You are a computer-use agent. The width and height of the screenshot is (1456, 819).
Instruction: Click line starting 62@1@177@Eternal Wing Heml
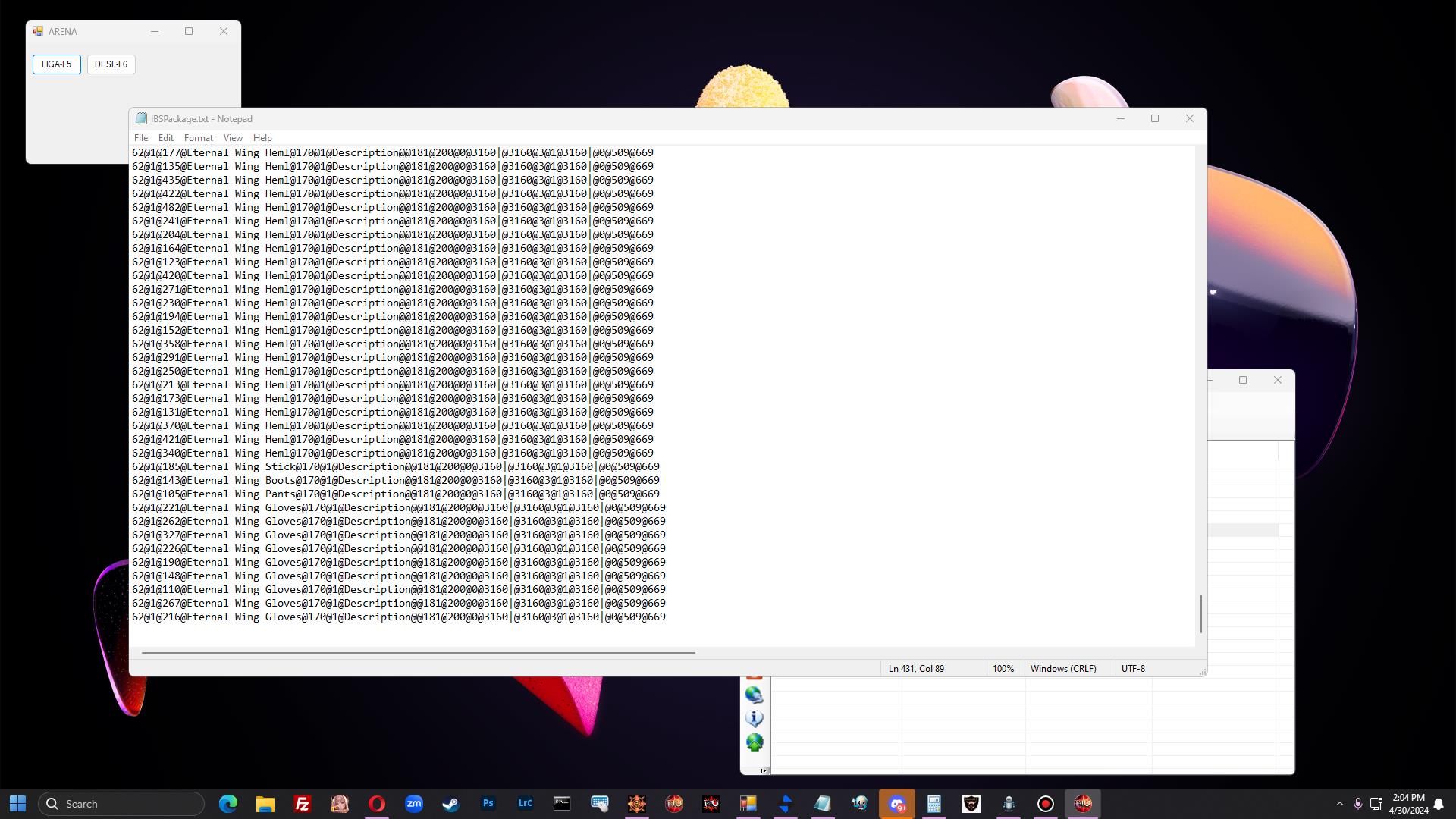[393, 153]
